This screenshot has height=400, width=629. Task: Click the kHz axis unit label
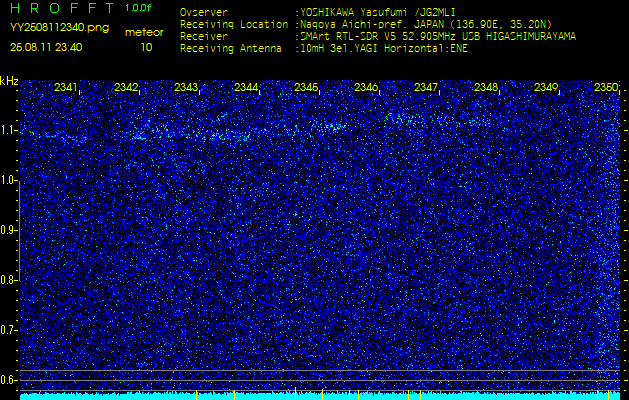(x=9, y=81)
